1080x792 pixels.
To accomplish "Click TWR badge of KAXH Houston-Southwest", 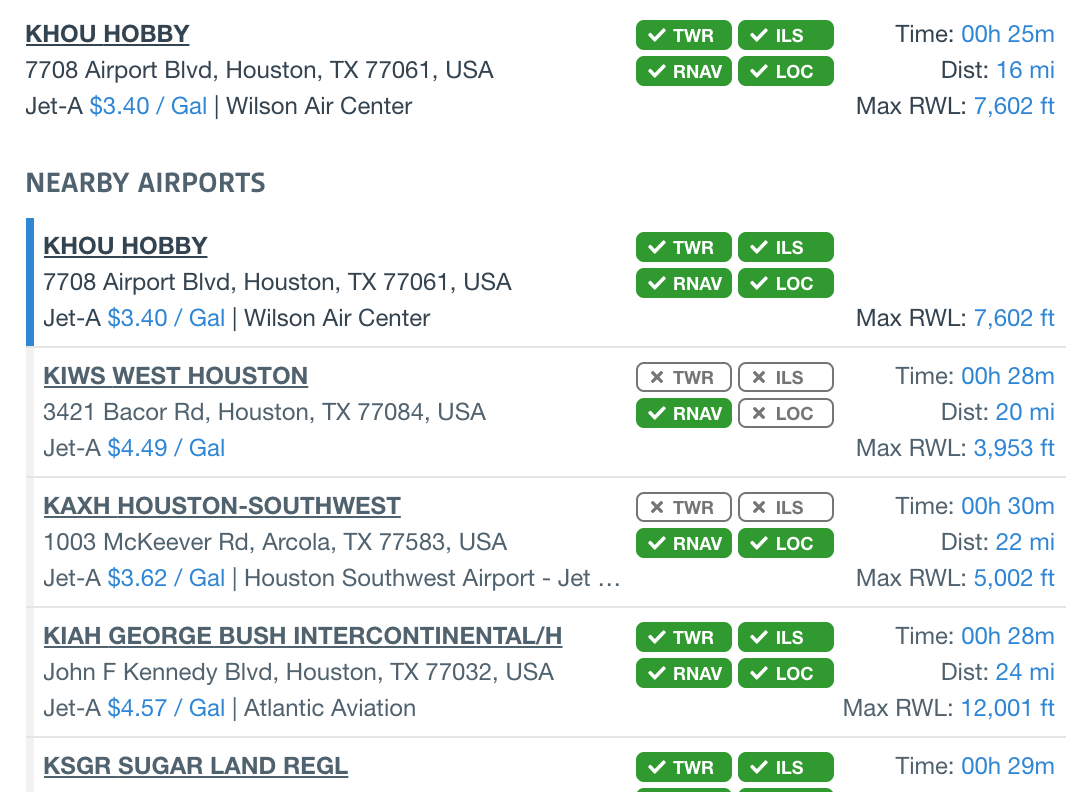I will point(683,508).
